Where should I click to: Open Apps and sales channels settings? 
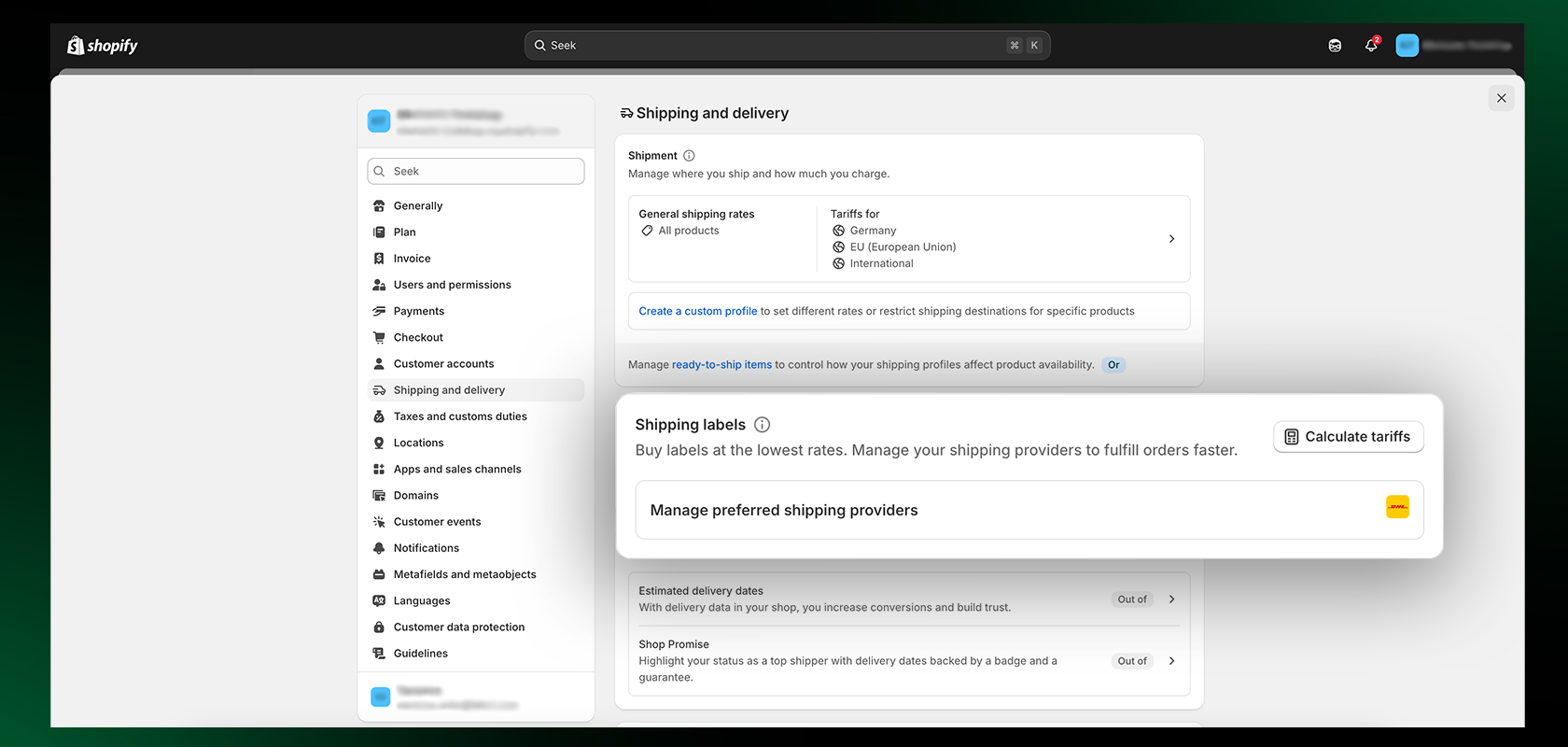point(476,469)
